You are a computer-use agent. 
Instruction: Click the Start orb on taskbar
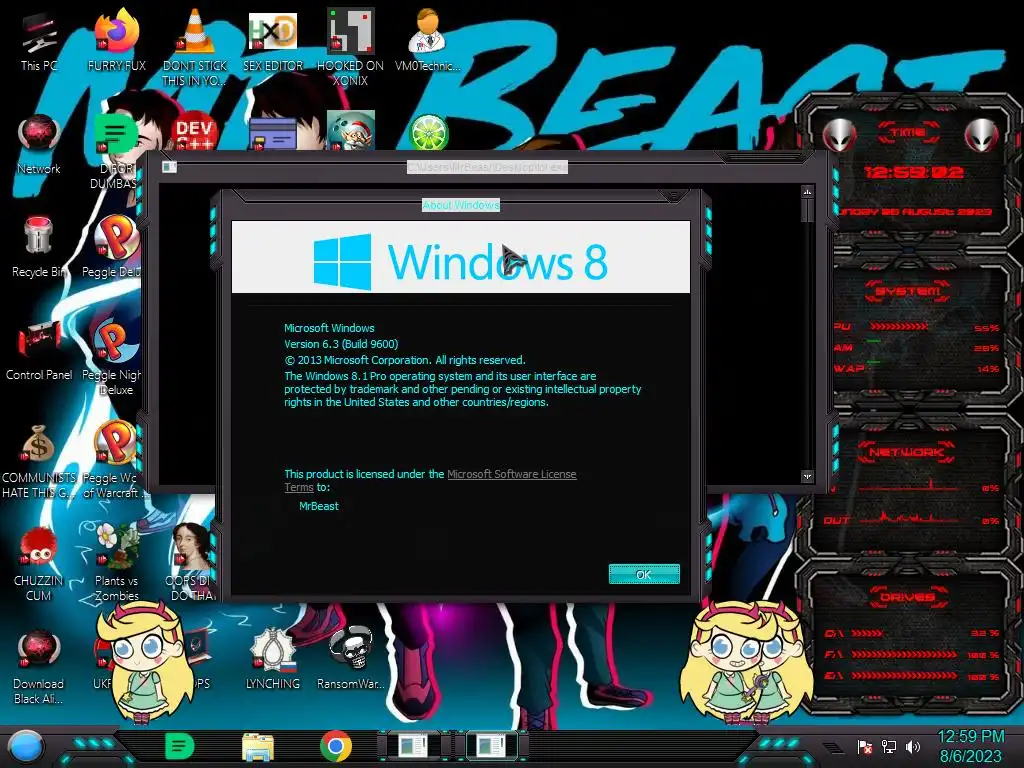click(x=25, y=747)
